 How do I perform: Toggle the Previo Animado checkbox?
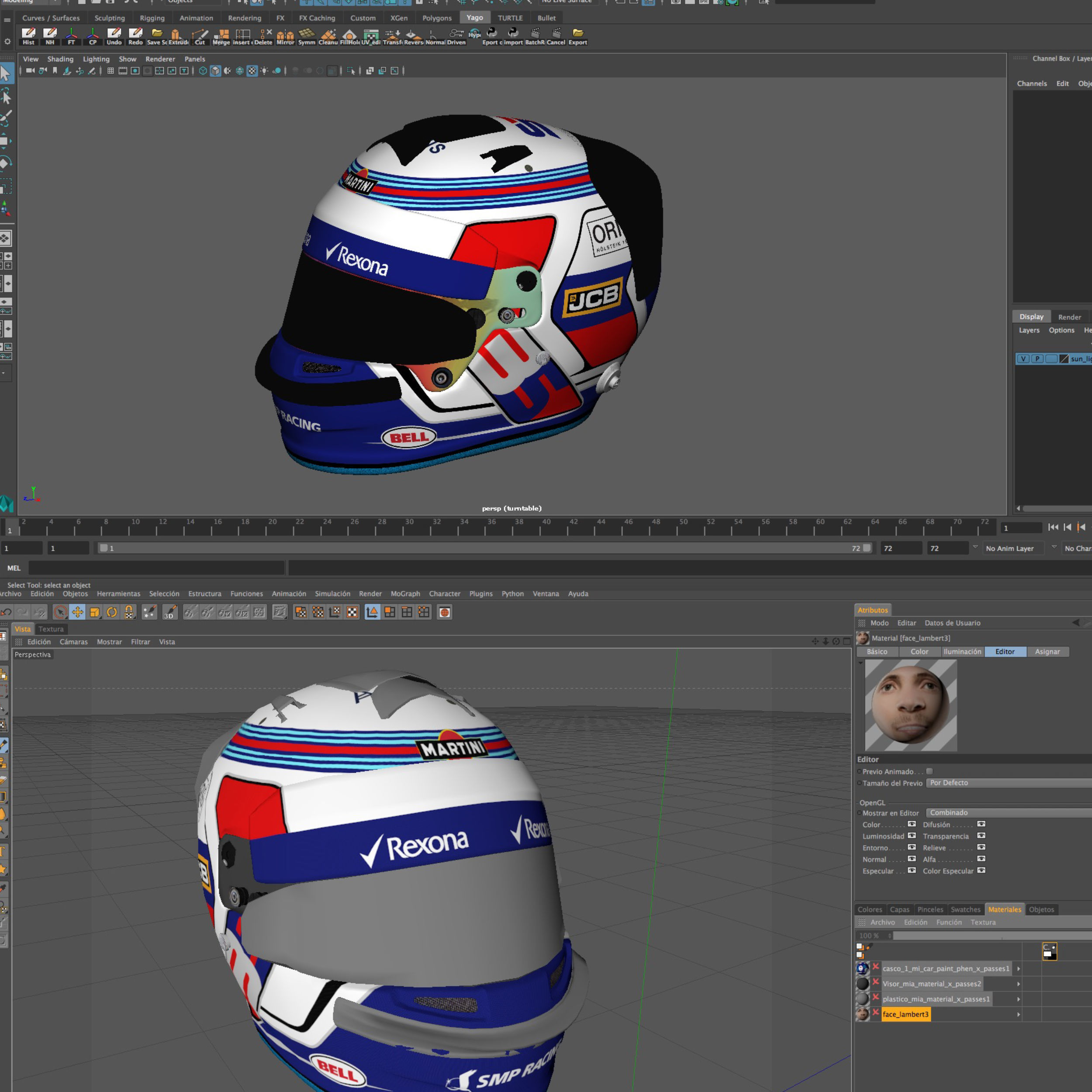click(x=929, y=771)
